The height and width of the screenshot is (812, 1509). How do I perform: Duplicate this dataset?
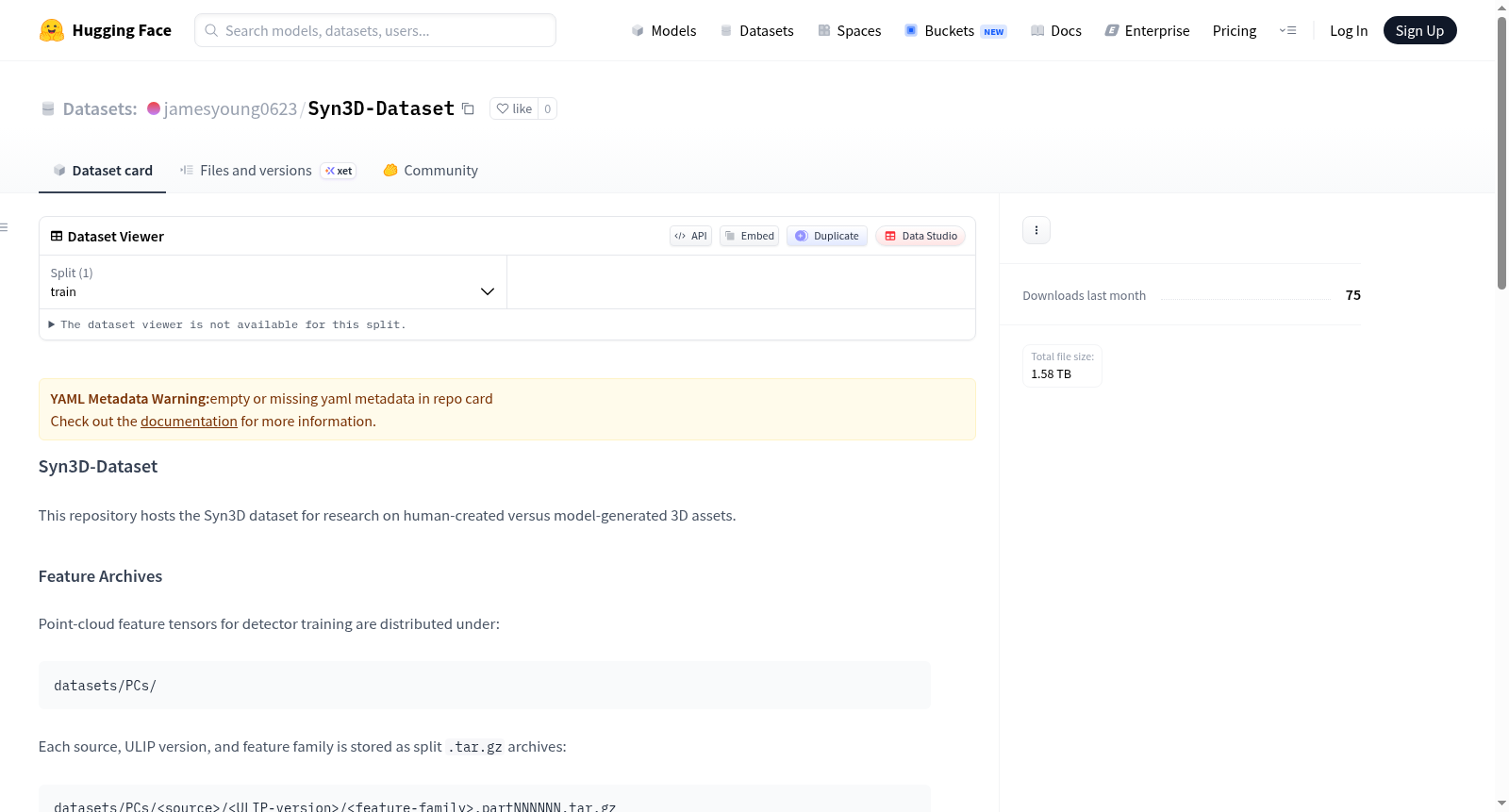tap(827, 236)
